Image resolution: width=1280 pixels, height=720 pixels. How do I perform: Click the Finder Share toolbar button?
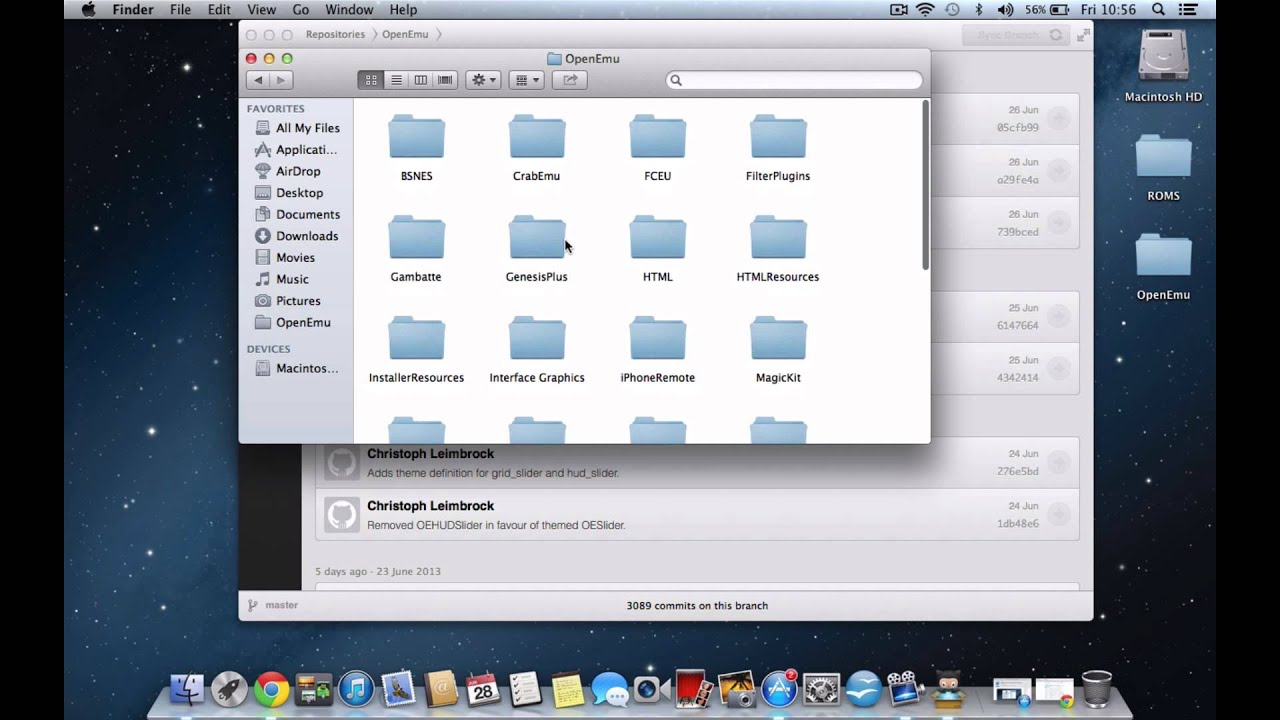click(570, 80)
